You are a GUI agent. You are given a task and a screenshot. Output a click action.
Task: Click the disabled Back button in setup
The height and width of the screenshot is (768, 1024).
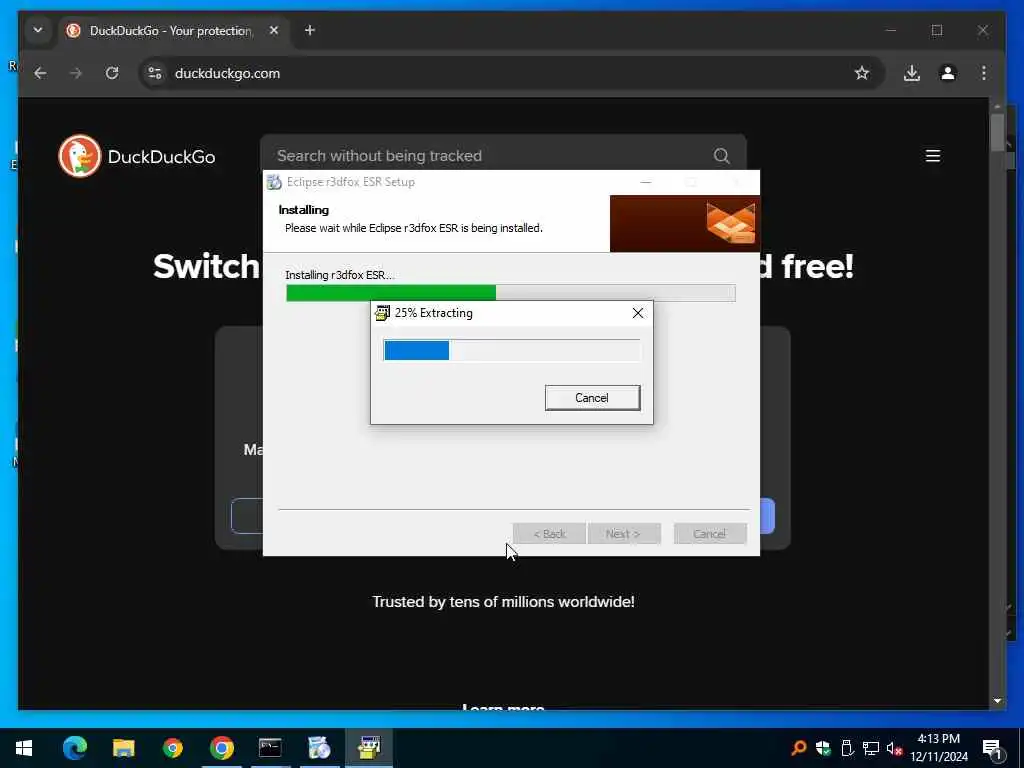pos(549,534)
